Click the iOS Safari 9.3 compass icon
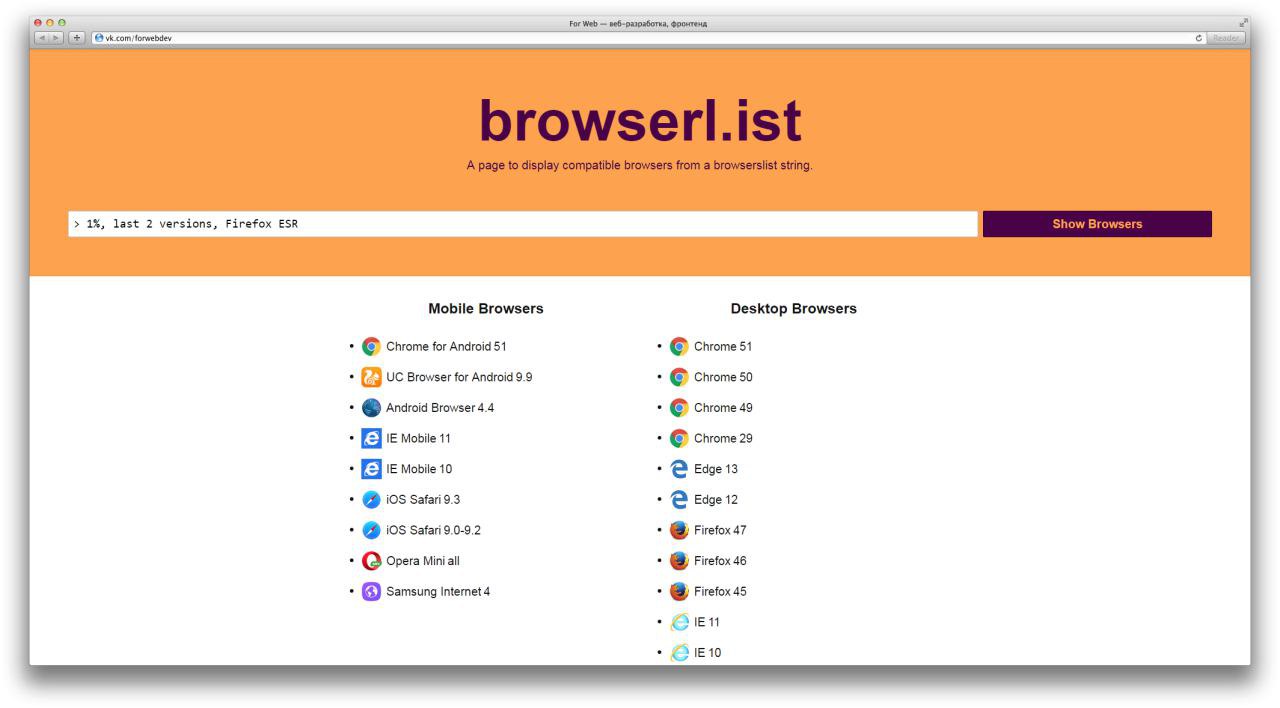Viewport: 1280px width, 708px height. (371, 500)
